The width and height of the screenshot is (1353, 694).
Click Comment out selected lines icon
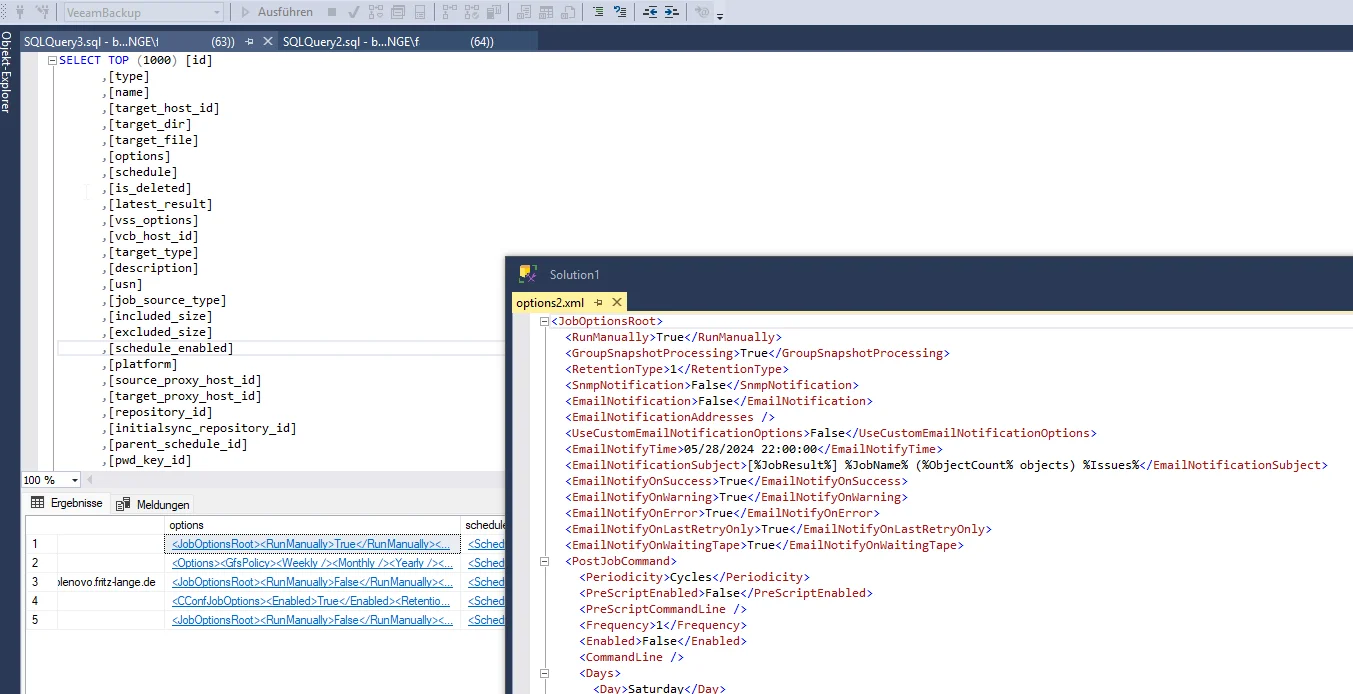[598, 12]
